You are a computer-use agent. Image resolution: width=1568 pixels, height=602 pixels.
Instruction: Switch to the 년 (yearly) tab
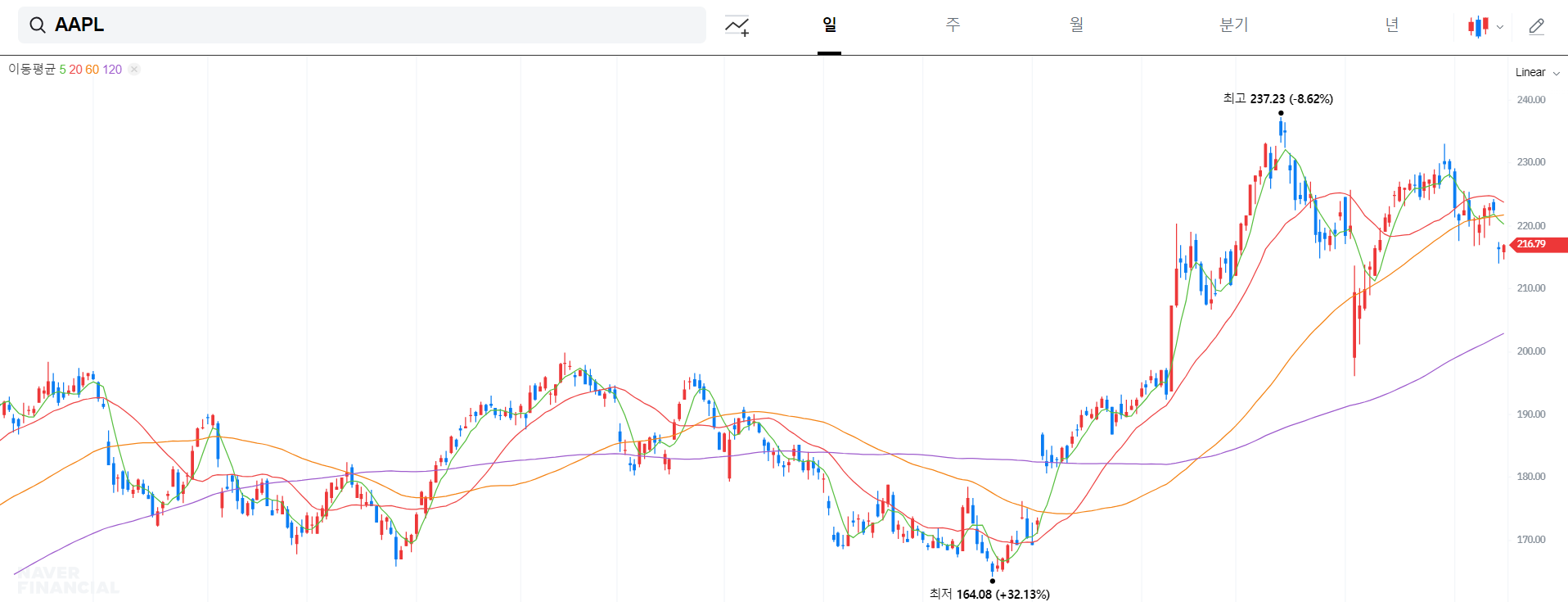point(1391,25)
